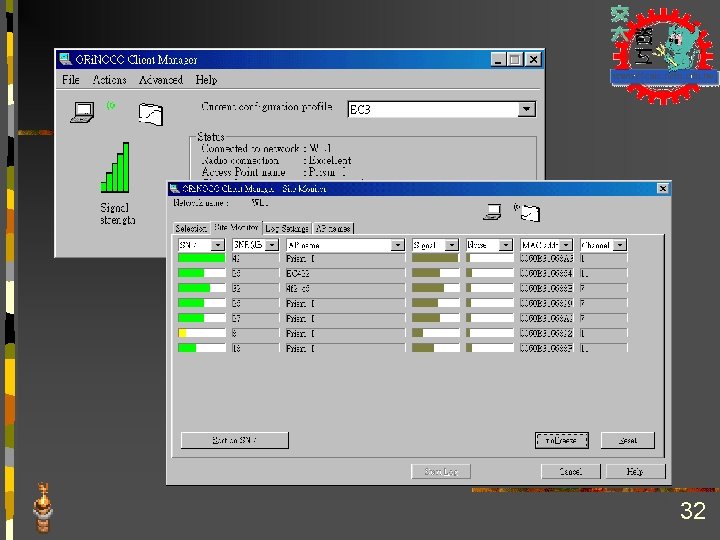Click laptop icon in Site Monitor window

(x=492, y=212)
